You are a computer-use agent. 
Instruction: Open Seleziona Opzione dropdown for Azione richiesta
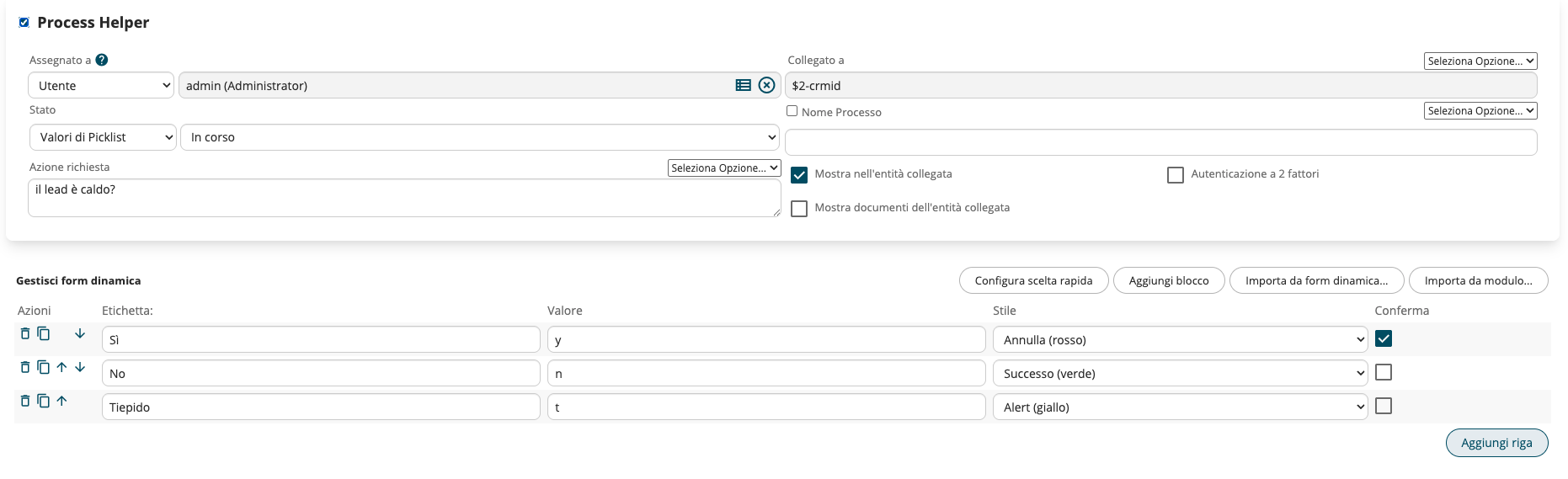pos(724,168)
